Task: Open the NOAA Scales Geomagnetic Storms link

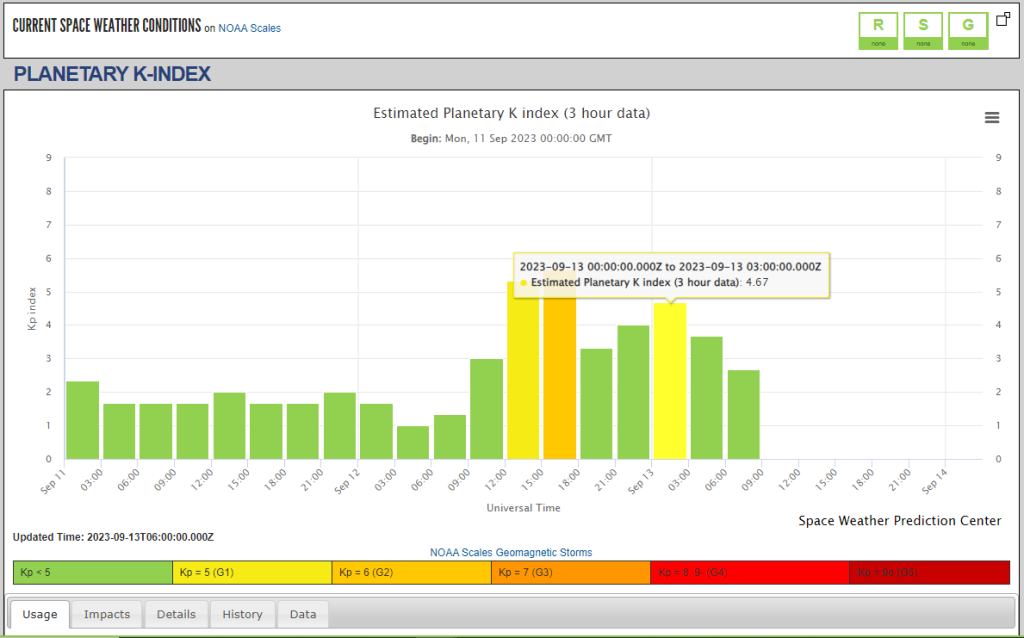Action: coord(511,552)
